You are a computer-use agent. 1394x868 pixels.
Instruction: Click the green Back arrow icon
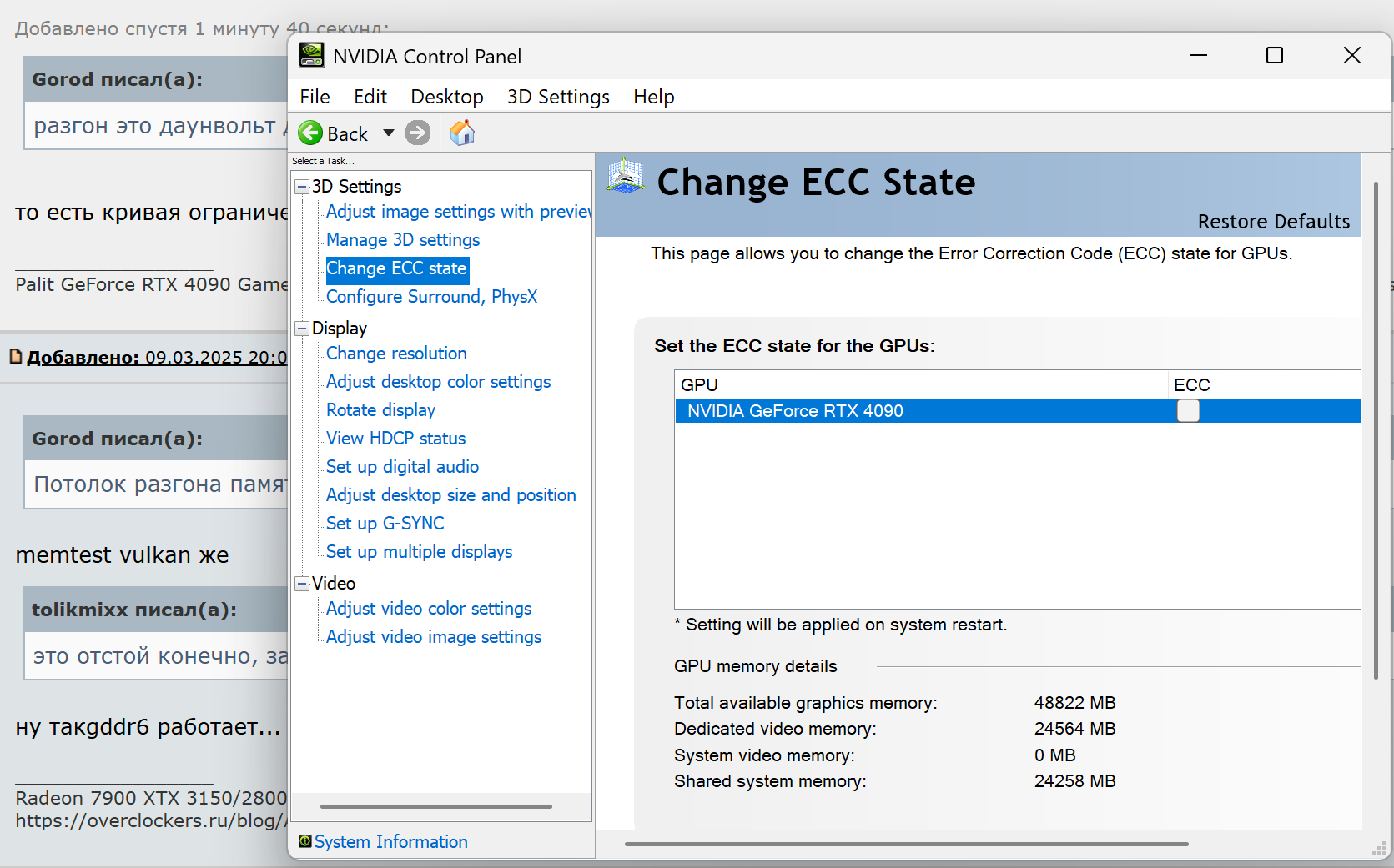[x=310, y=133]
